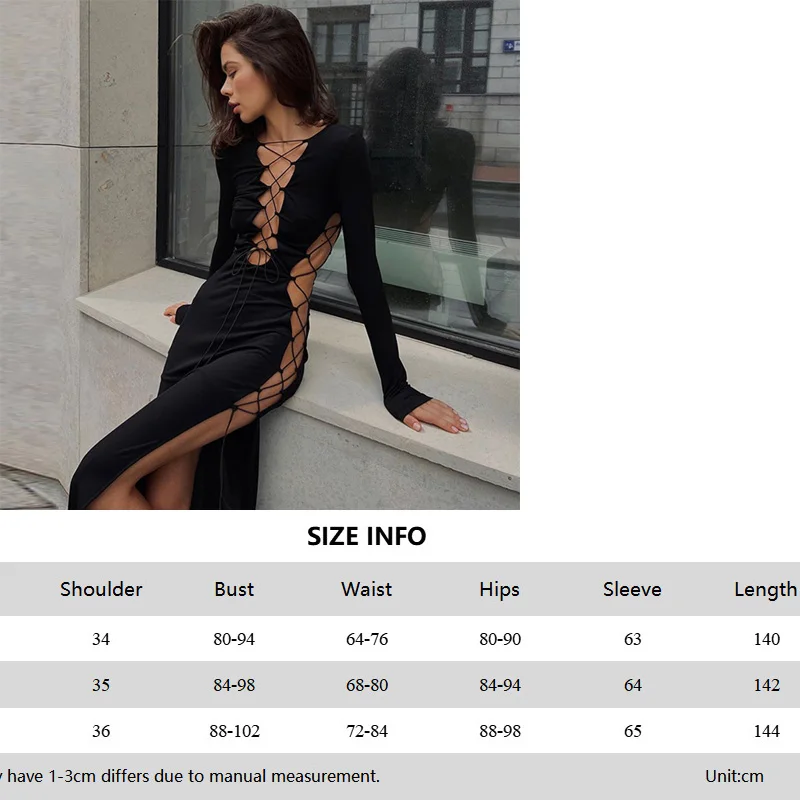
Task: Click the bust range 80-94
Action: (x=234, y=639)
